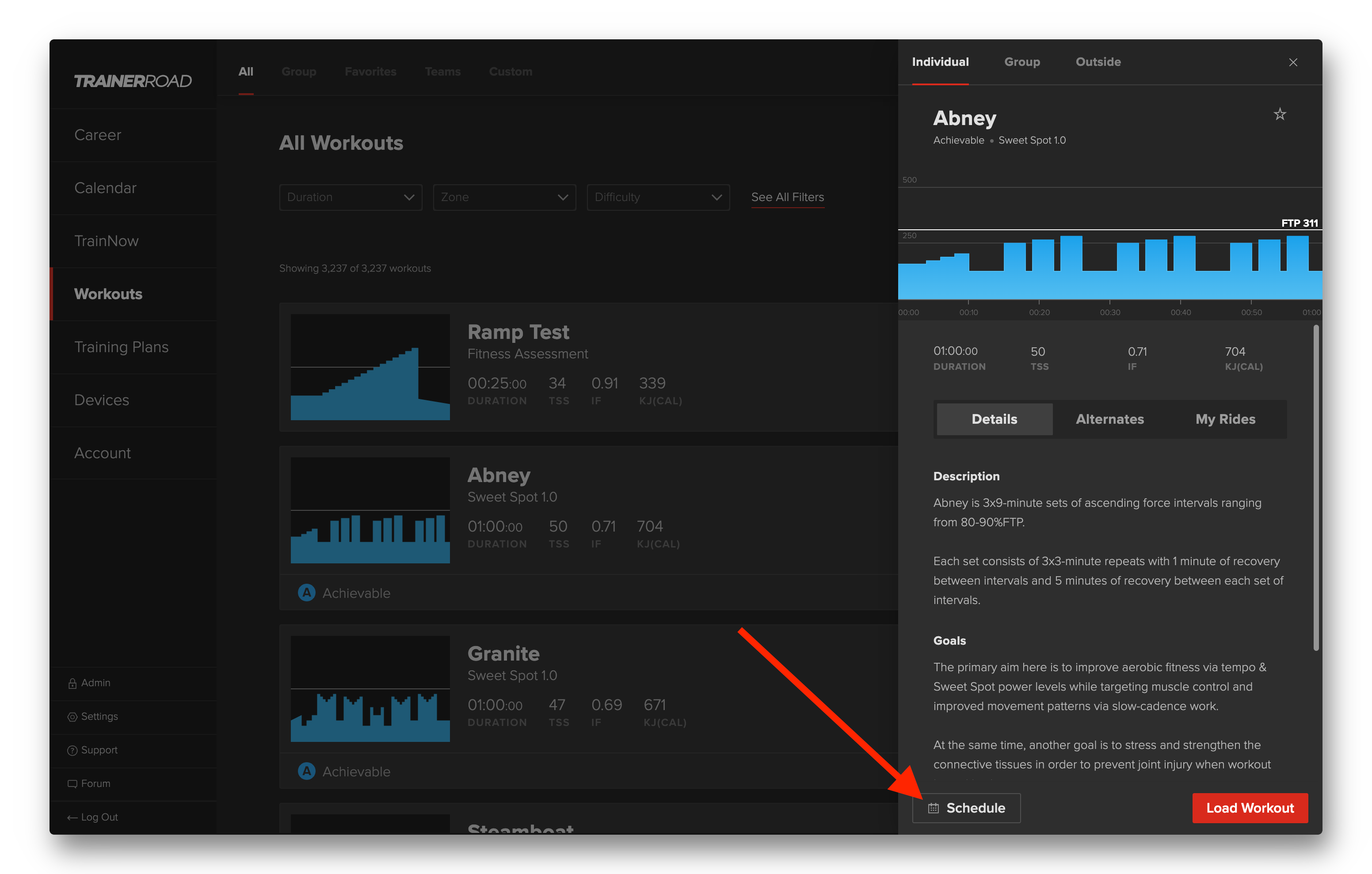Click the 00:10 marker on chart axis
The image size is (1372, 874).
(x=968, y=312)
